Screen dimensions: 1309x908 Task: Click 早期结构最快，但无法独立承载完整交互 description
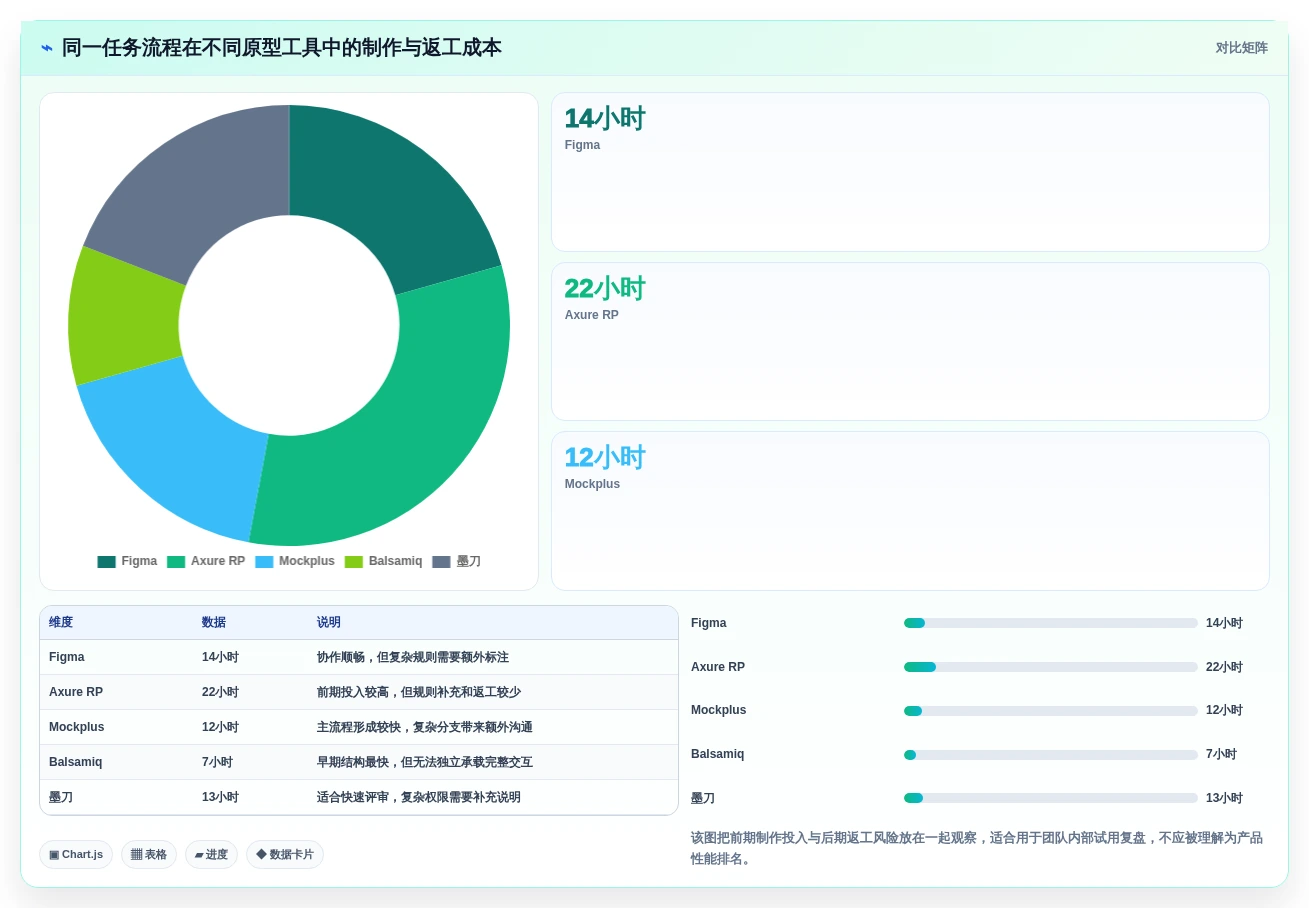click(x=425, y=762)
